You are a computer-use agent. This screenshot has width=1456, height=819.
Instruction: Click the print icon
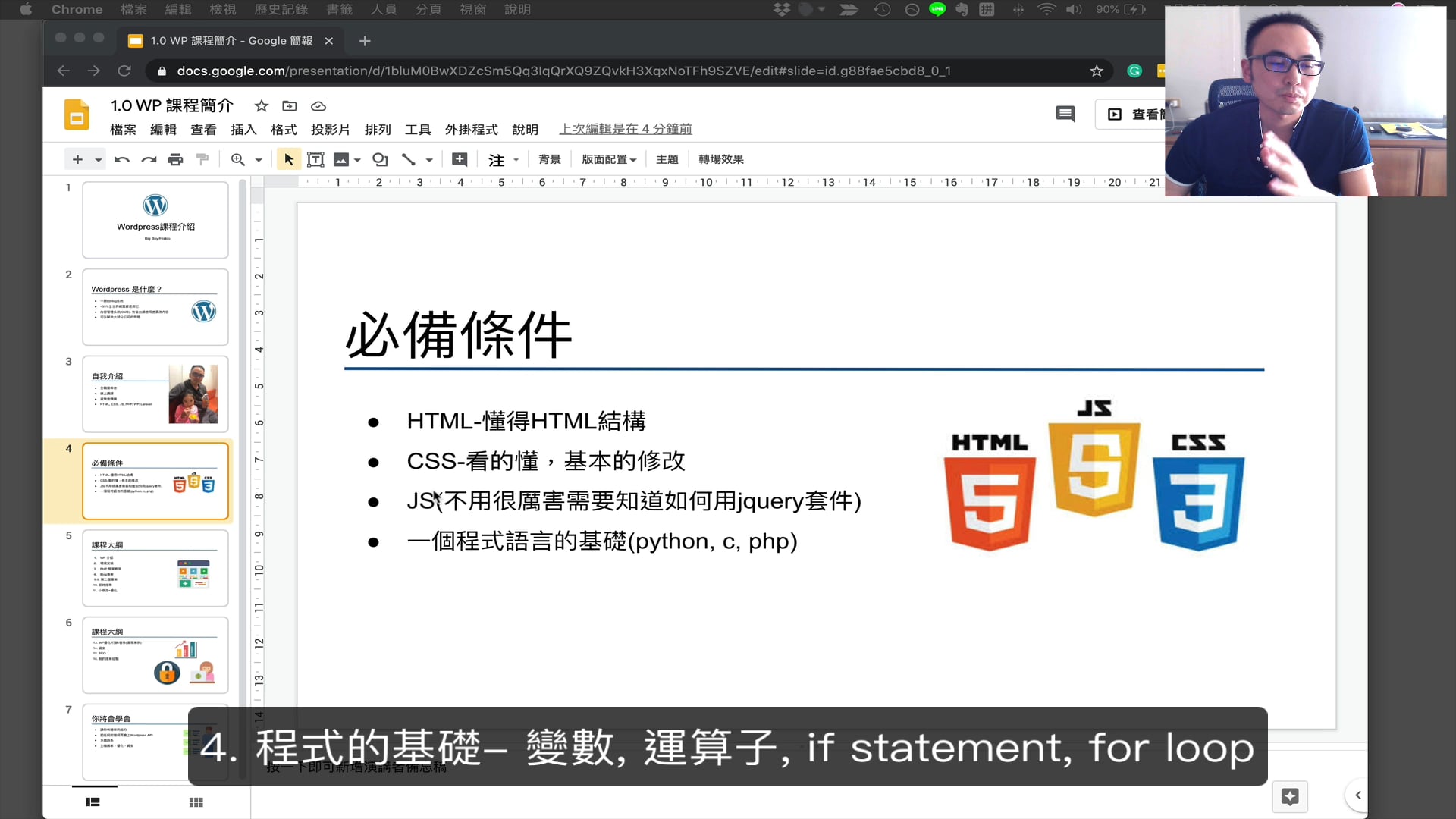click(174, 159)
